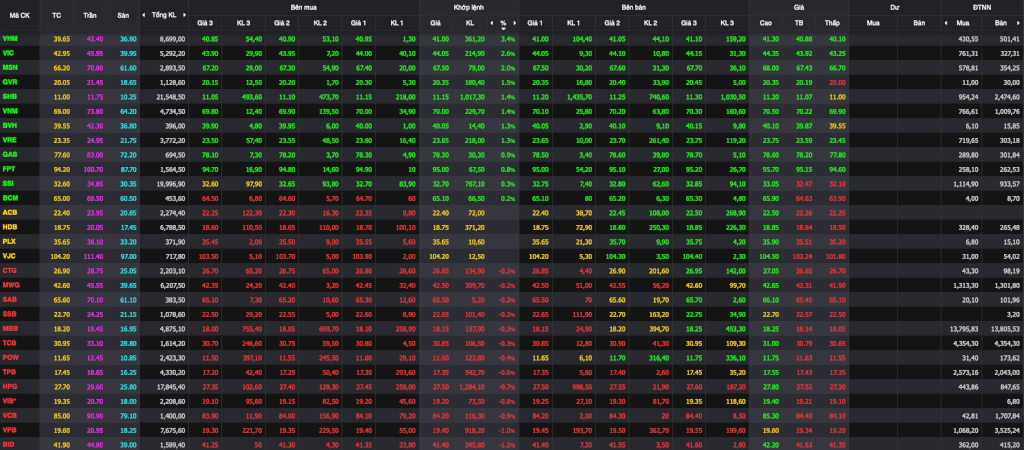Click the Khớp lệnh group header
The height and width of the screenshot is (450, 1024).
[x=469, y=6]
